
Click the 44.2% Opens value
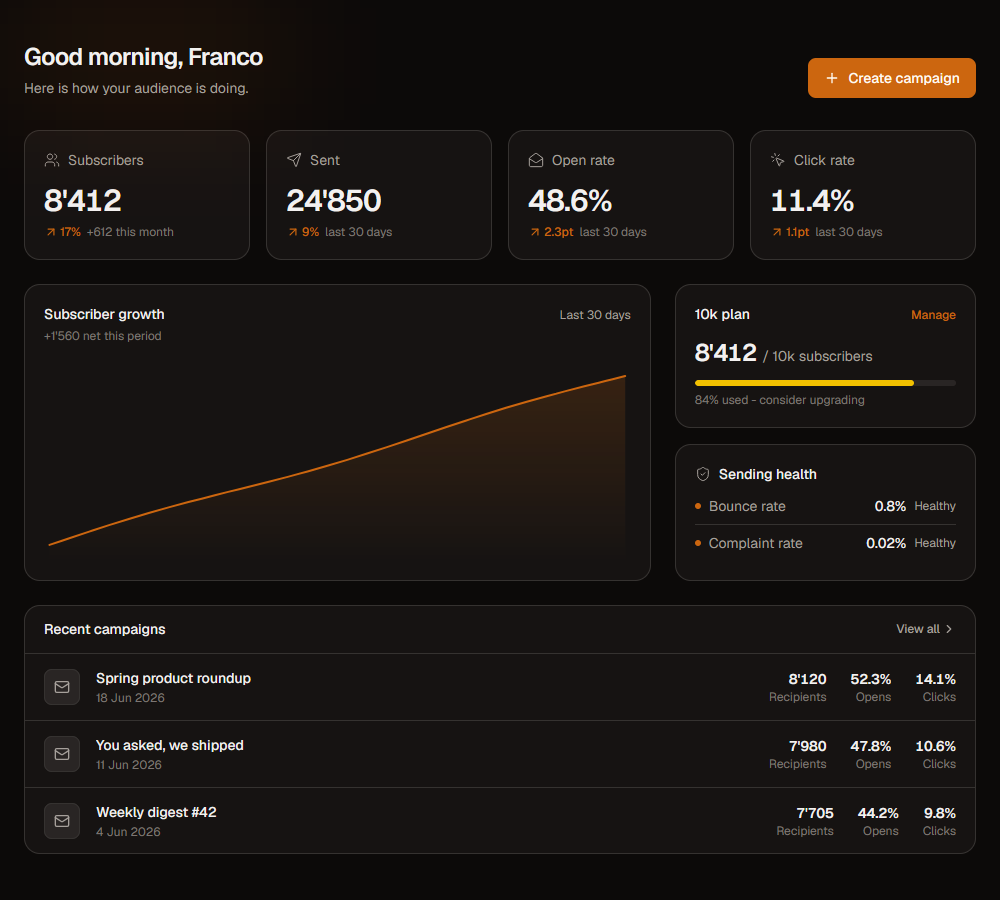(878, 813)
